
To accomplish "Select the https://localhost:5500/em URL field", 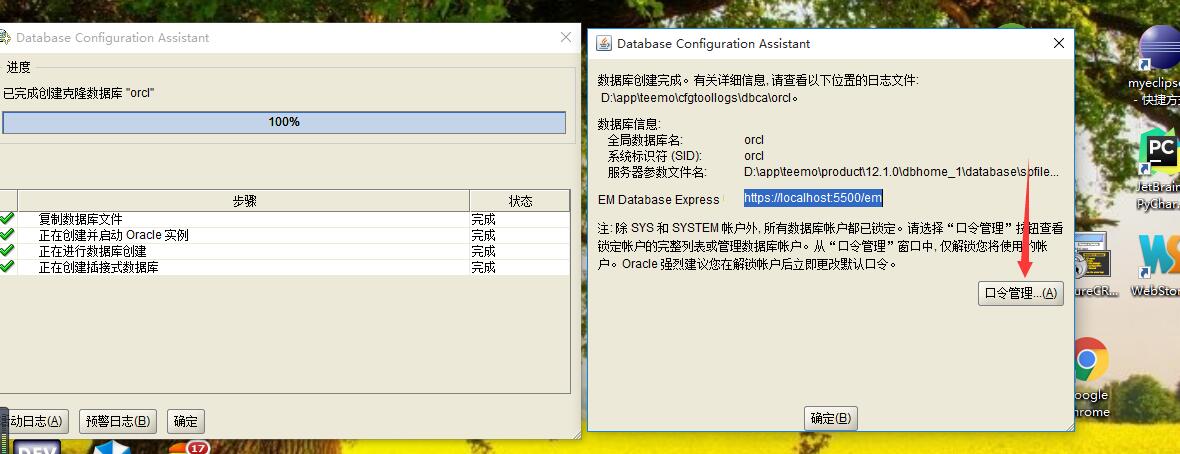I will tap(813, 198).
